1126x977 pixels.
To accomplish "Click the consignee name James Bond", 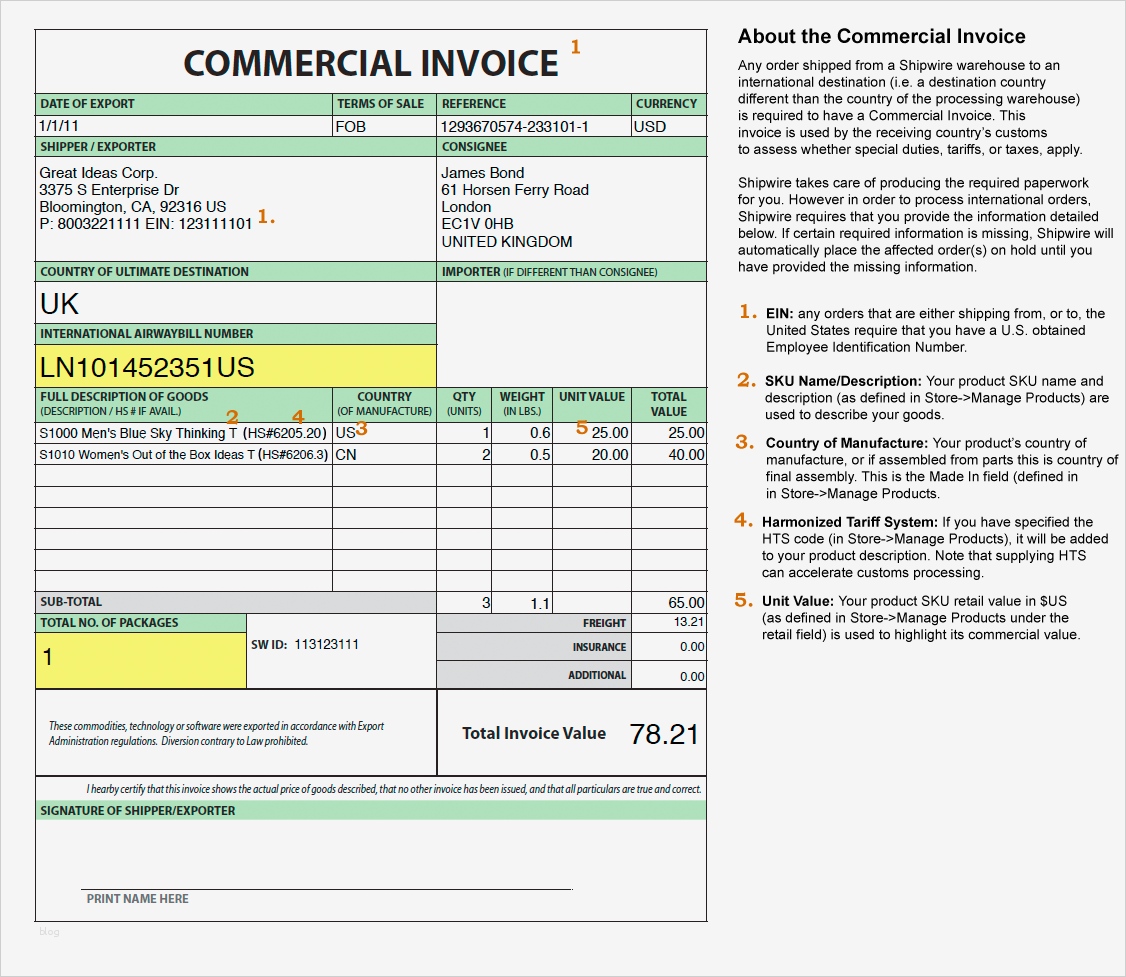I will (x=477, y=172).
